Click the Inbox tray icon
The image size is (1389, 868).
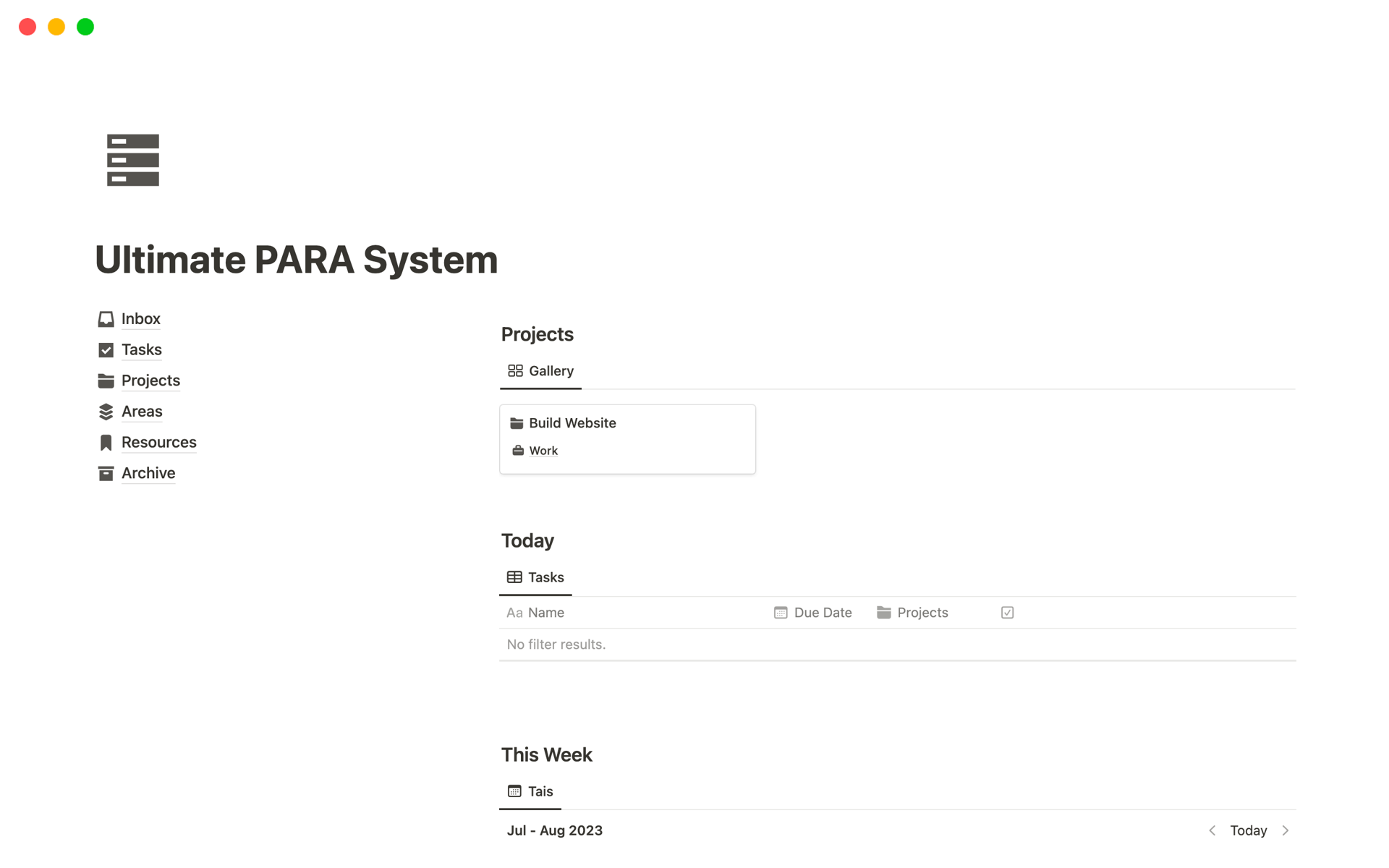click(x=106, y=319)
